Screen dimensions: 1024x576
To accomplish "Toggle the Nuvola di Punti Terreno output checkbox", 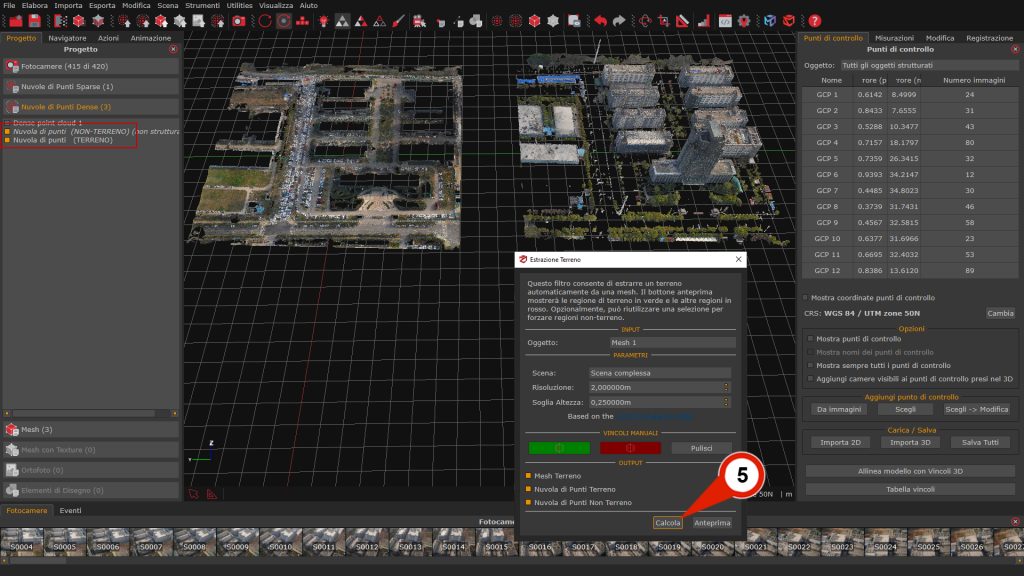I will point(528,489).
